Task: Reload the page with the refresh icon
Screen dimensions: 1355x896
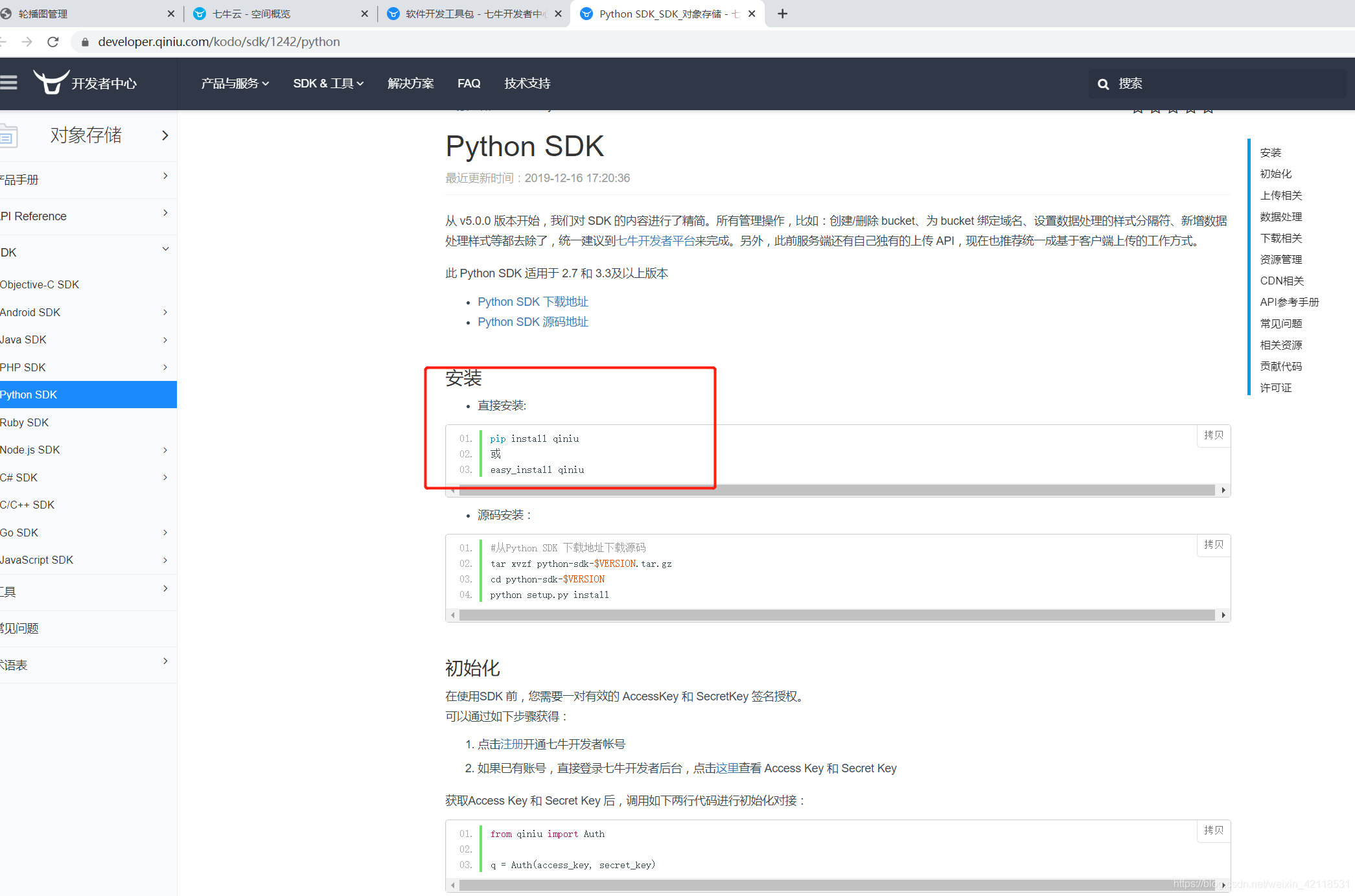Action: 53,42
